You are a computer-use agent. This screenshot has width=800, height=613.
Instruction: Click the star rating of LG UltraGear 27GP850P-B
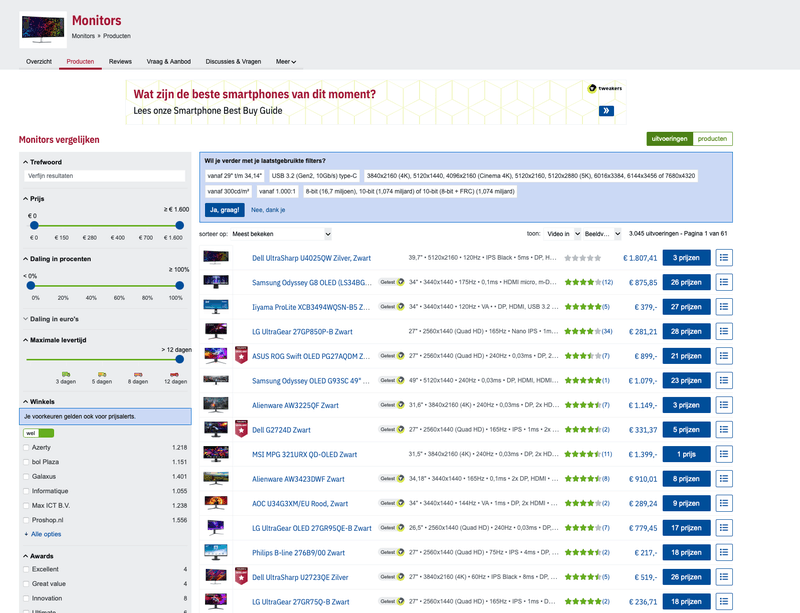pos(583,331)
